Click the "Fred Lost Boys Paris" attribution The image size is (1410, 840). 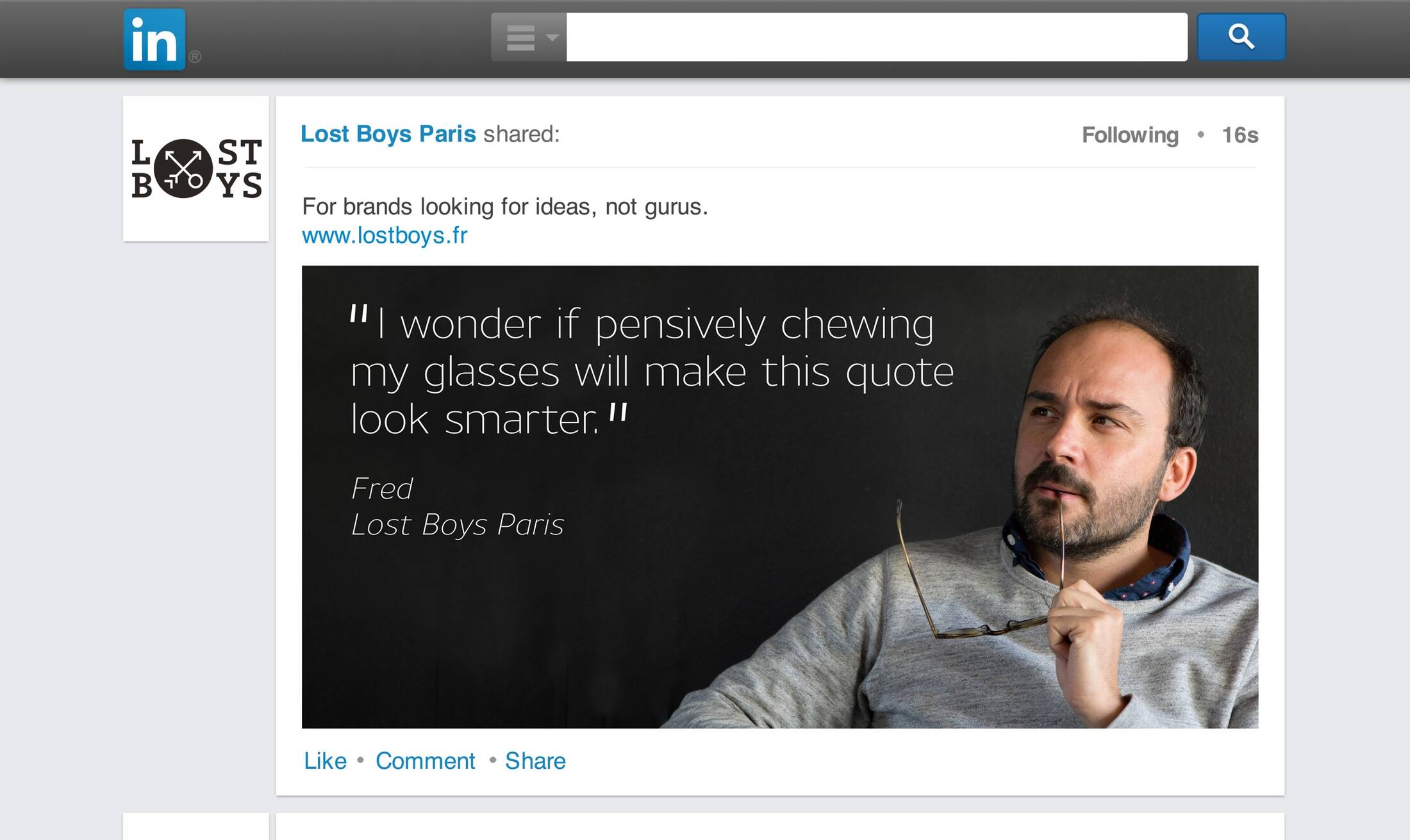[457, 506]
